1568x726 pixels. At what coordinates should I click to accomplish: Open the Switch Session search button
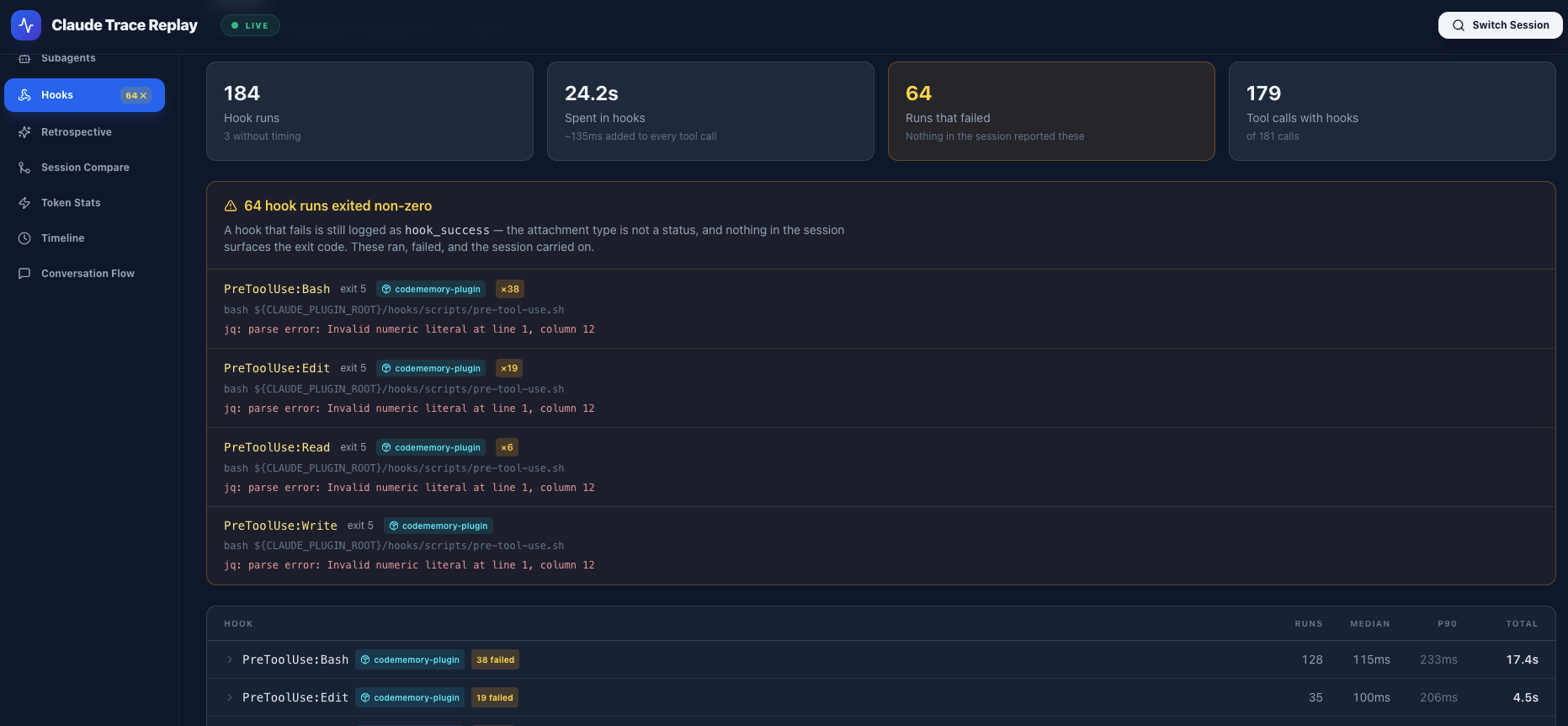(1500, 25)
